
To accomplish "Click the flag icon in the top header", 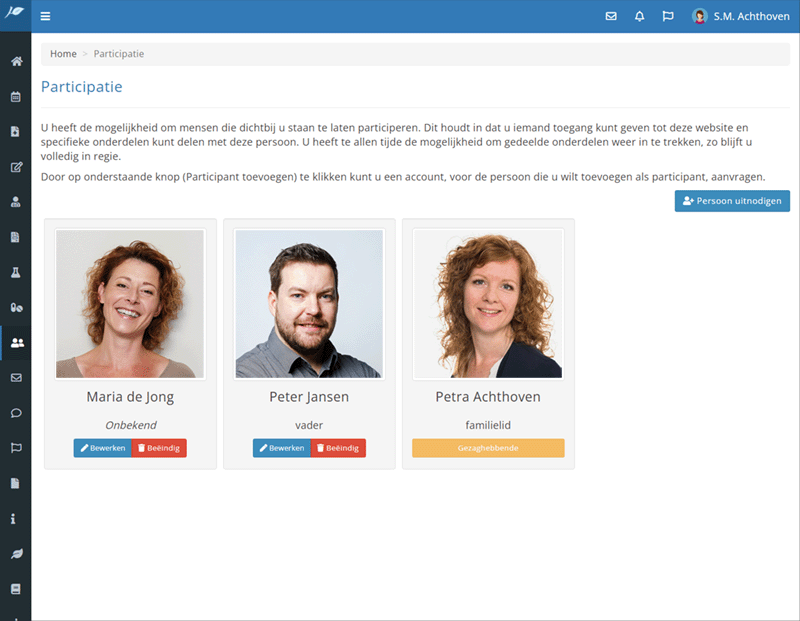I will tap(668, 16).
